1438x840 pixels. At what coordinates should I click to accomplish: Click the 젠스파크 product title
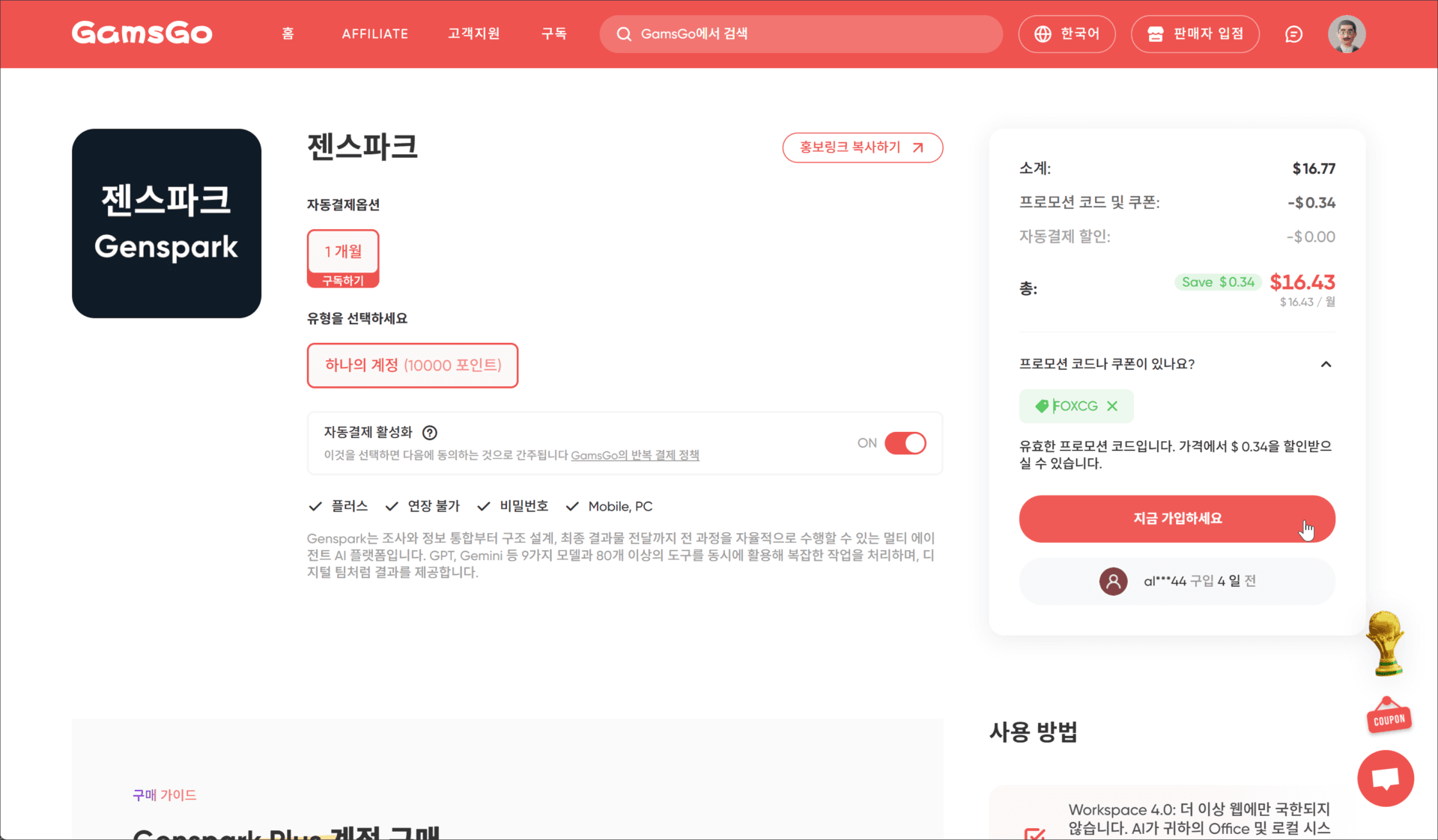coord(362,146)
